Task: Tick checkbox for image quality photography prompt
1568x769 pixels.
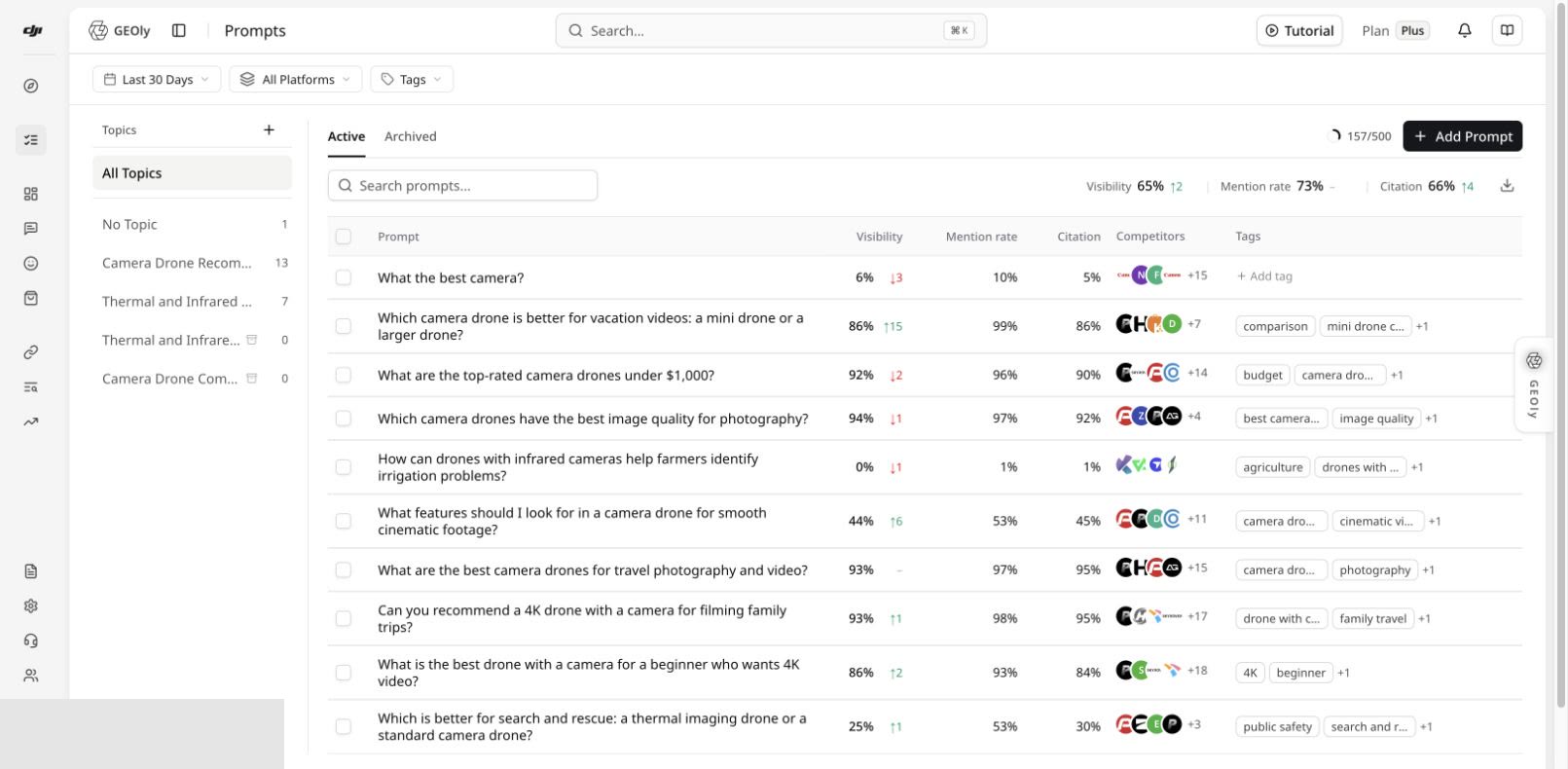Action: pos(344,419)
